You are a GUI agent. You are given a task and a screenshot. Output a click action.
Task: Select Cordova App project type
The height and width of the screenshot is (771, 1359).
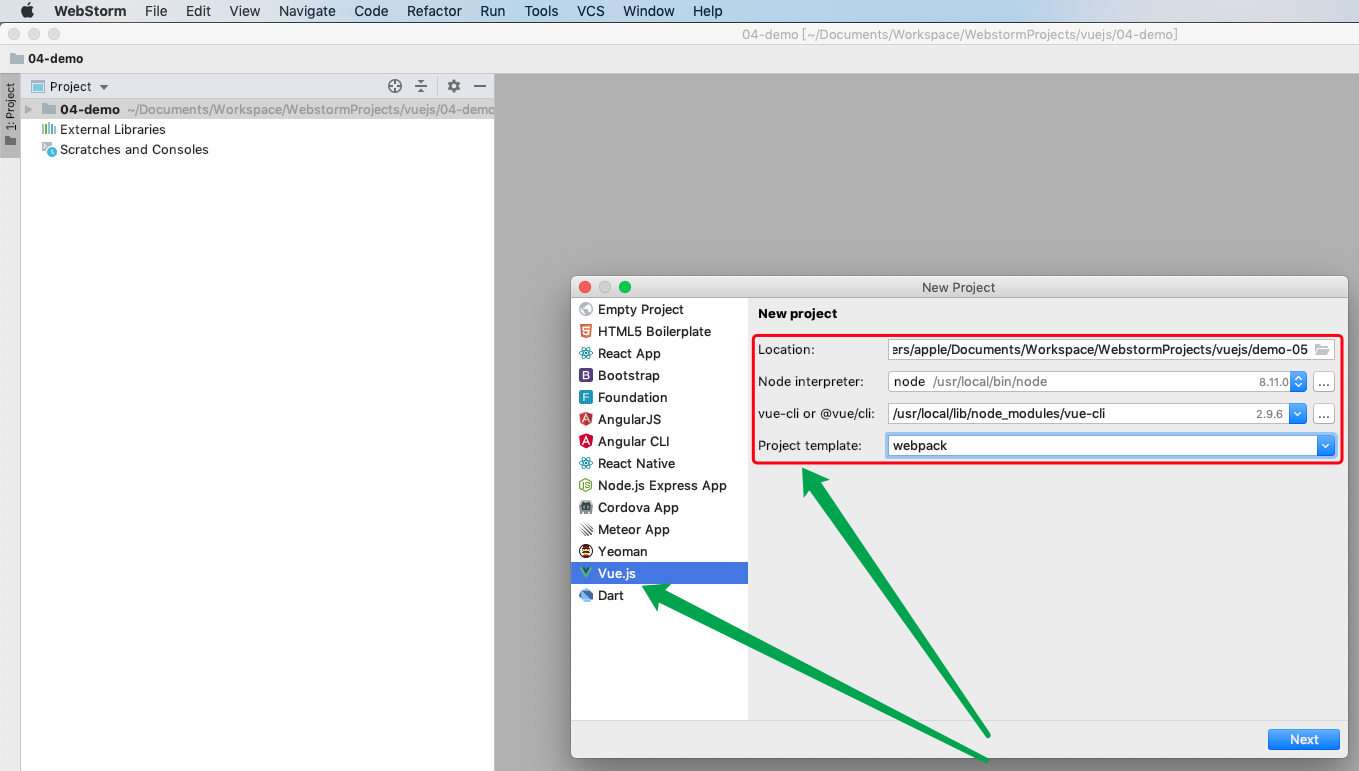coord(659,507)
